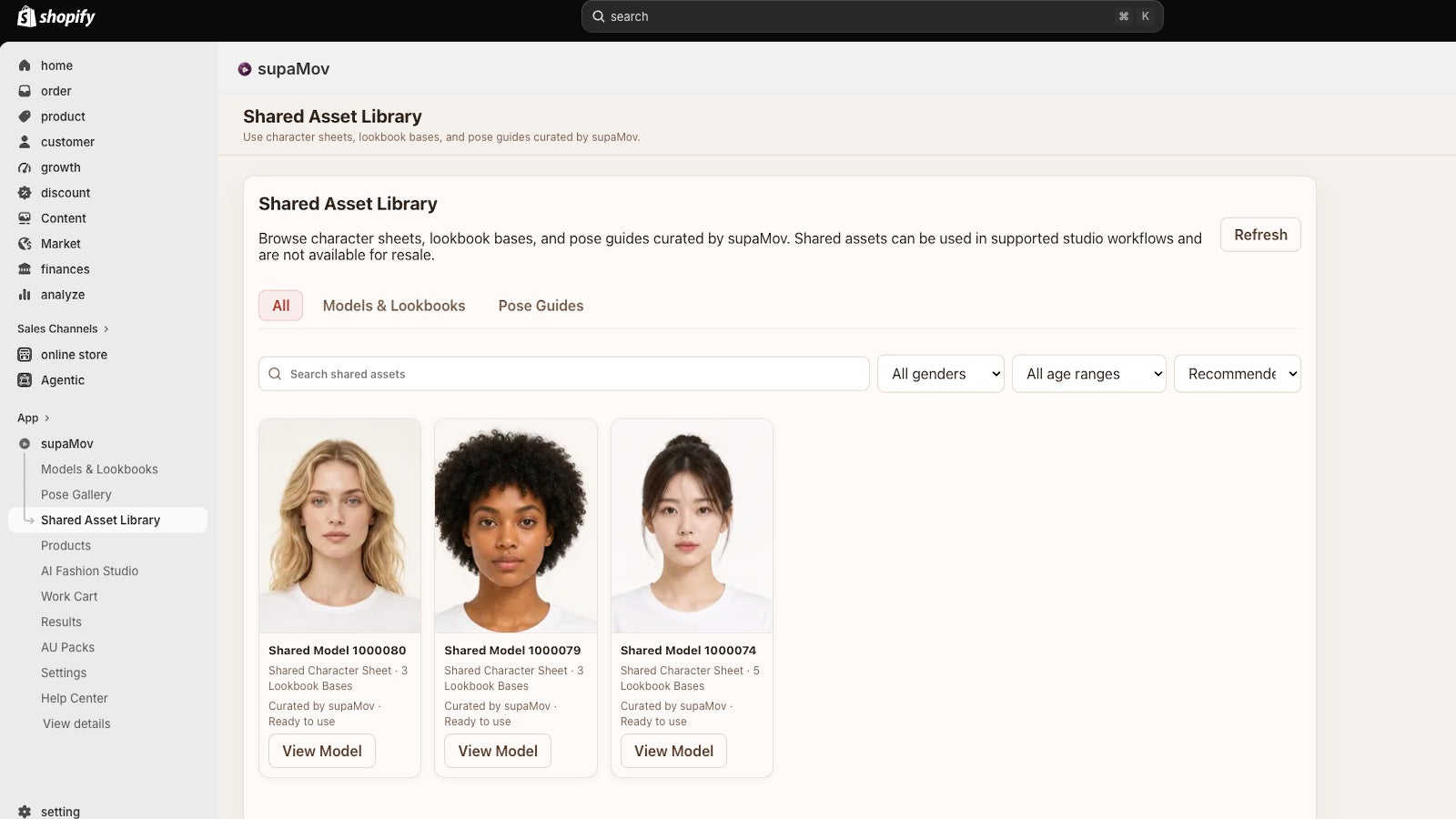Expand the App section chevron
Screen dimensions: 1456x819
point(46,419)
